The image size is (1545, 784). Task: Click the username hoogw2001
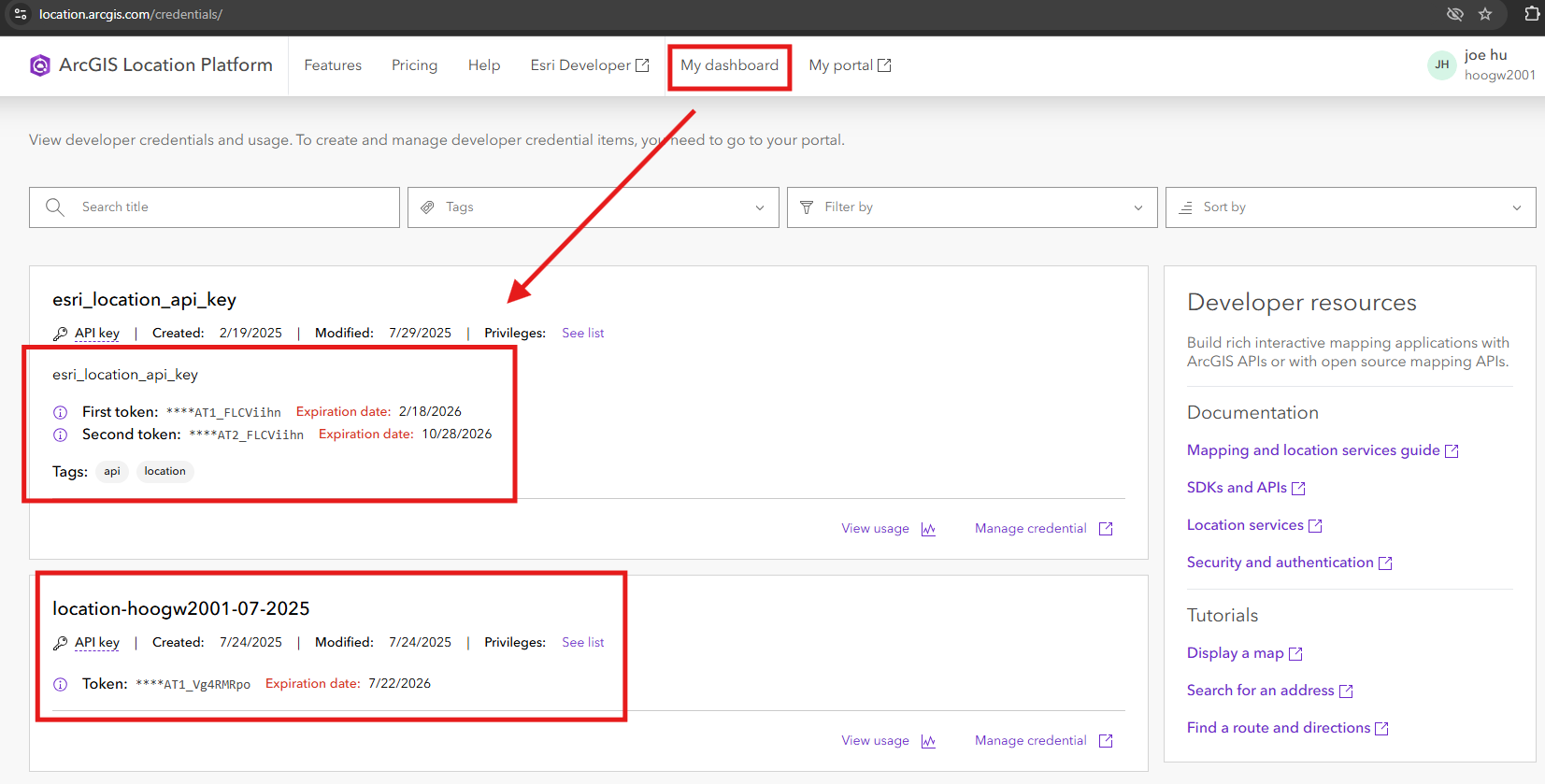click(x=1499, y=76)
